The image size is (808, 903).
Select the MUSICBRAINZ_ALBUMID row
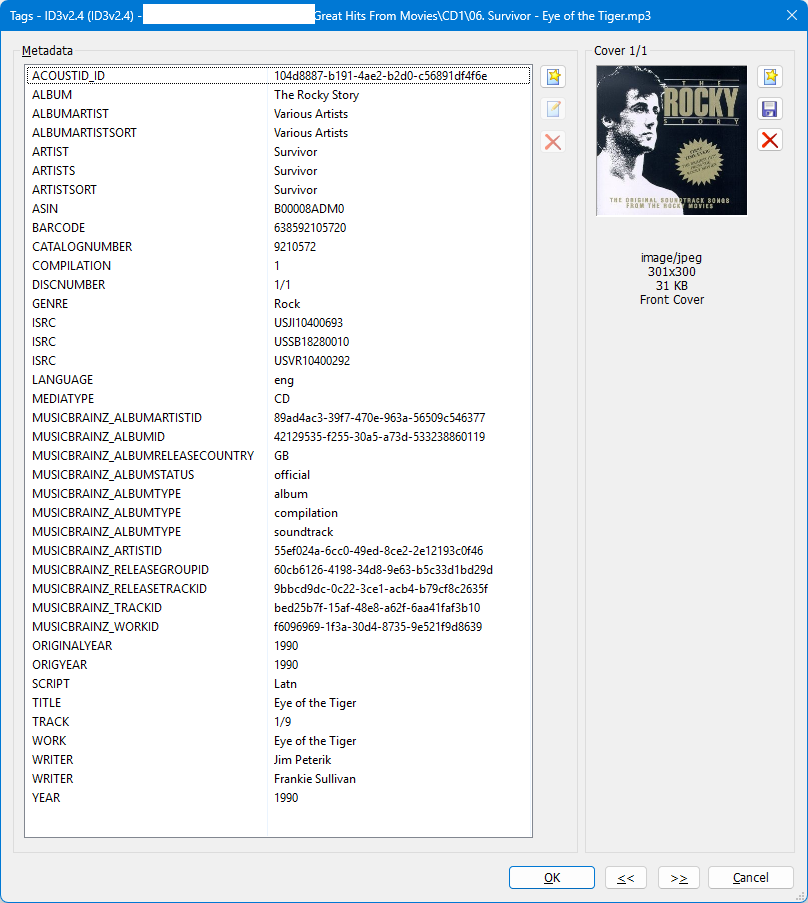pos(278,437)
